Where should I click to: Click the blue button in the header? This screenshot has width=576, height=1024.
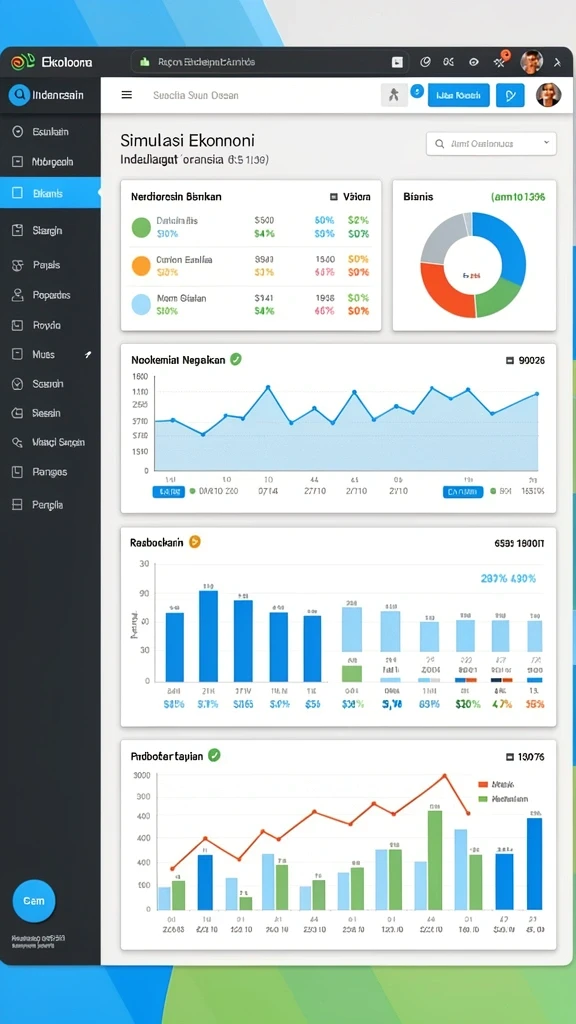click(x=458, y=95)
